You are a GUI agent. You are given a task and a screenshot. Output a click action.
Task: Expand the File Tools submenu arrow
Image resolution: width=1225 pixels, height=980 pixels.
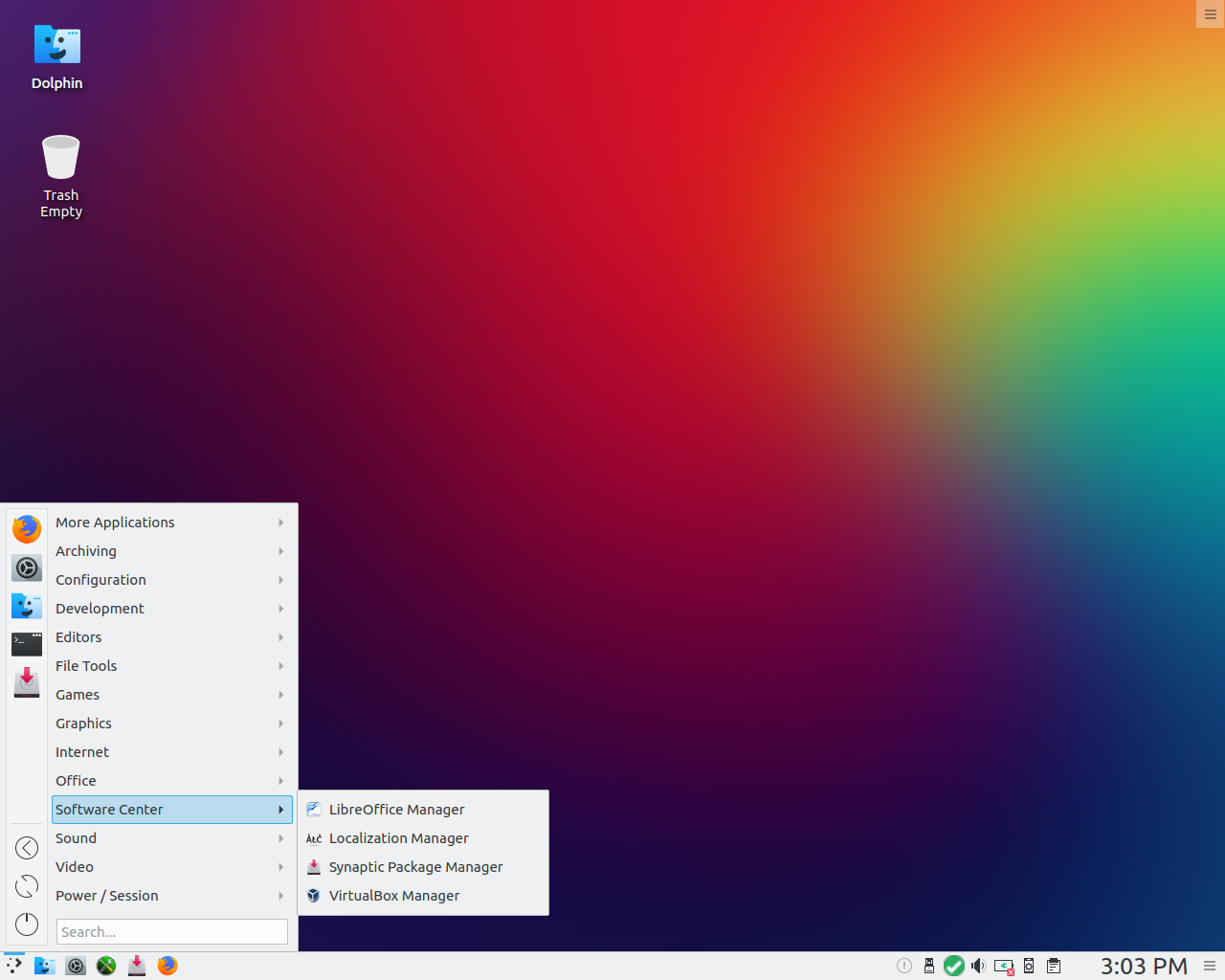281,666
